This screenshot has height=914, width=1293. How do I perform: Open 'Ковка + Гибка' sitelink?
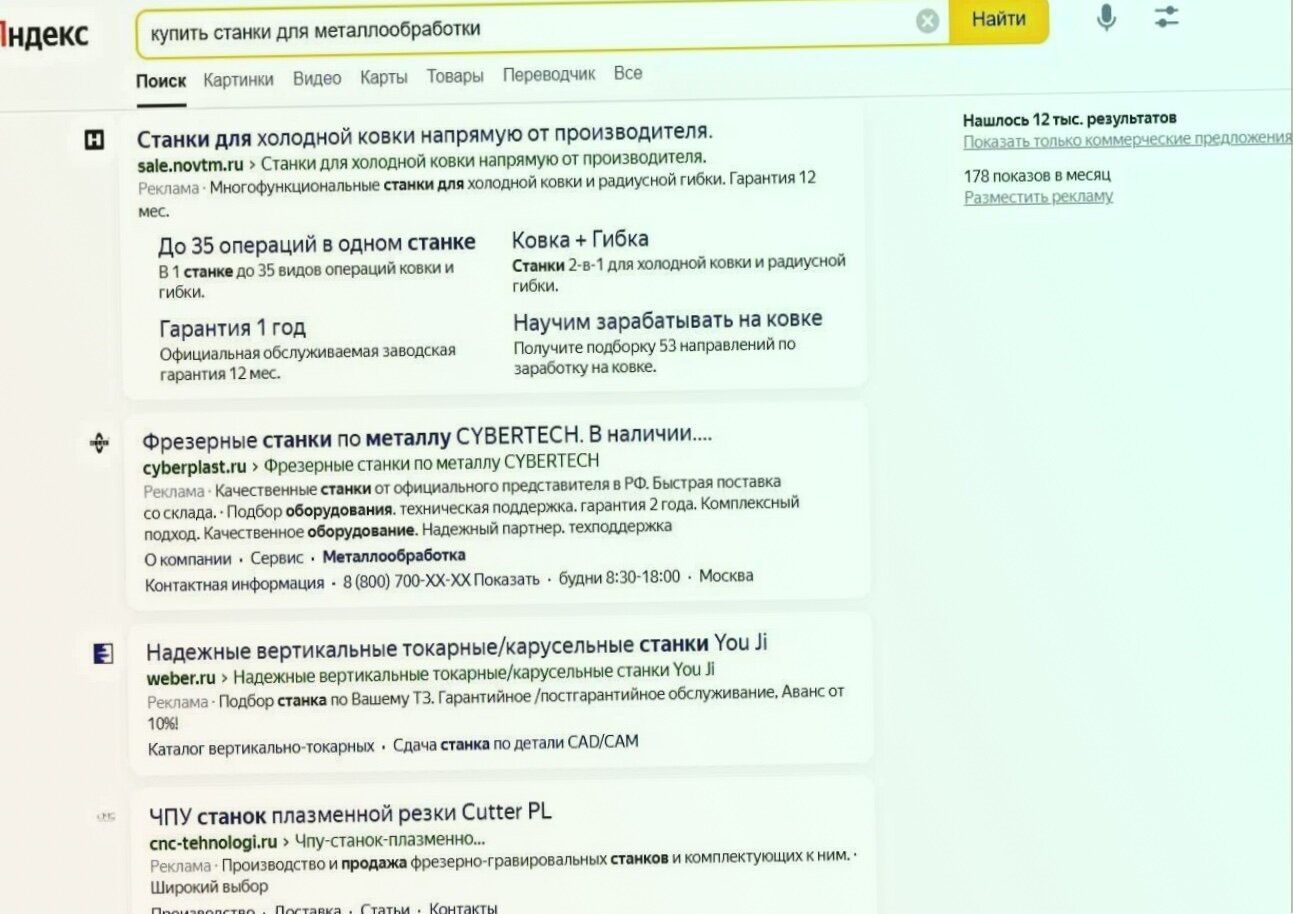[580, 239]
